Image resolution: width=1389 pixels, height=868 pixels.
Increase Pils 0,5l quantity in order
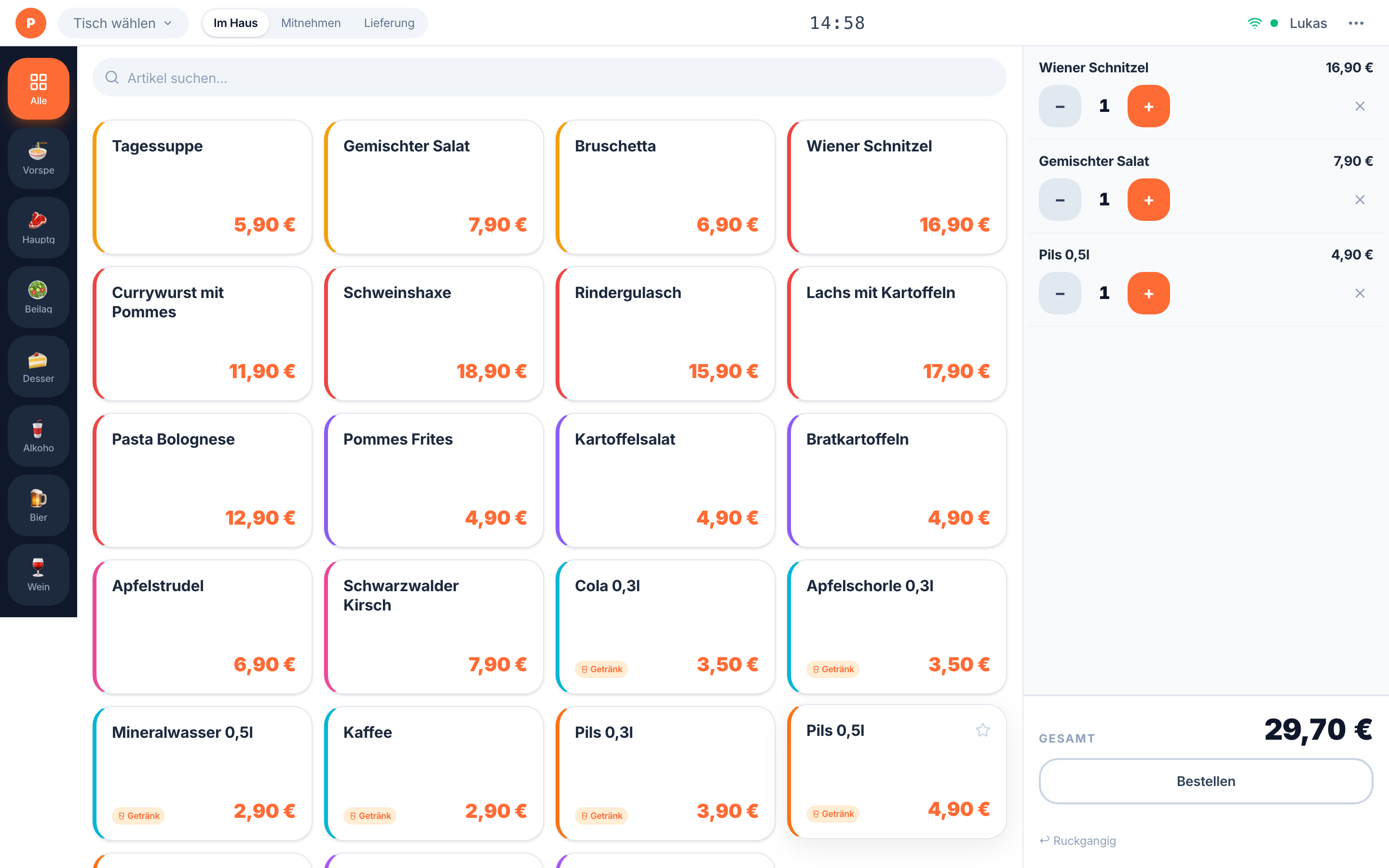[x=1148, y=293]
